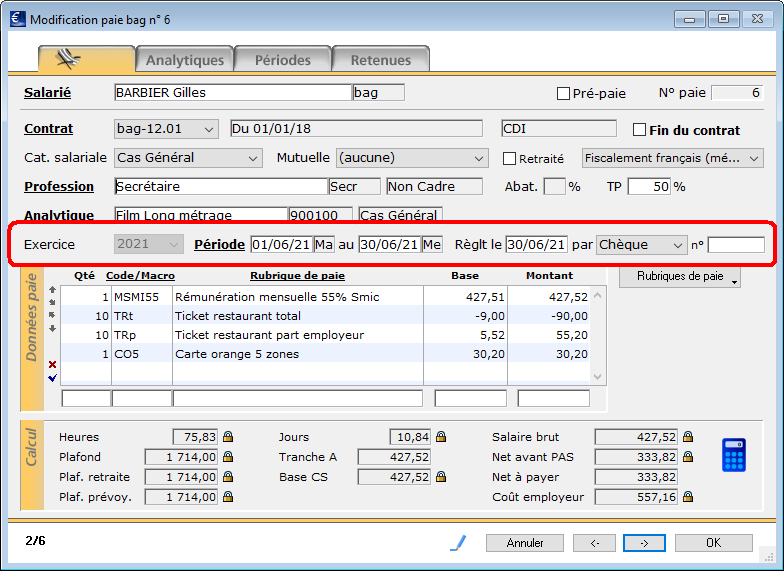784x571 pixels.
Task: Toggle the lock beside Plaf. prévoy.
Action: click(x=228, y=496)
